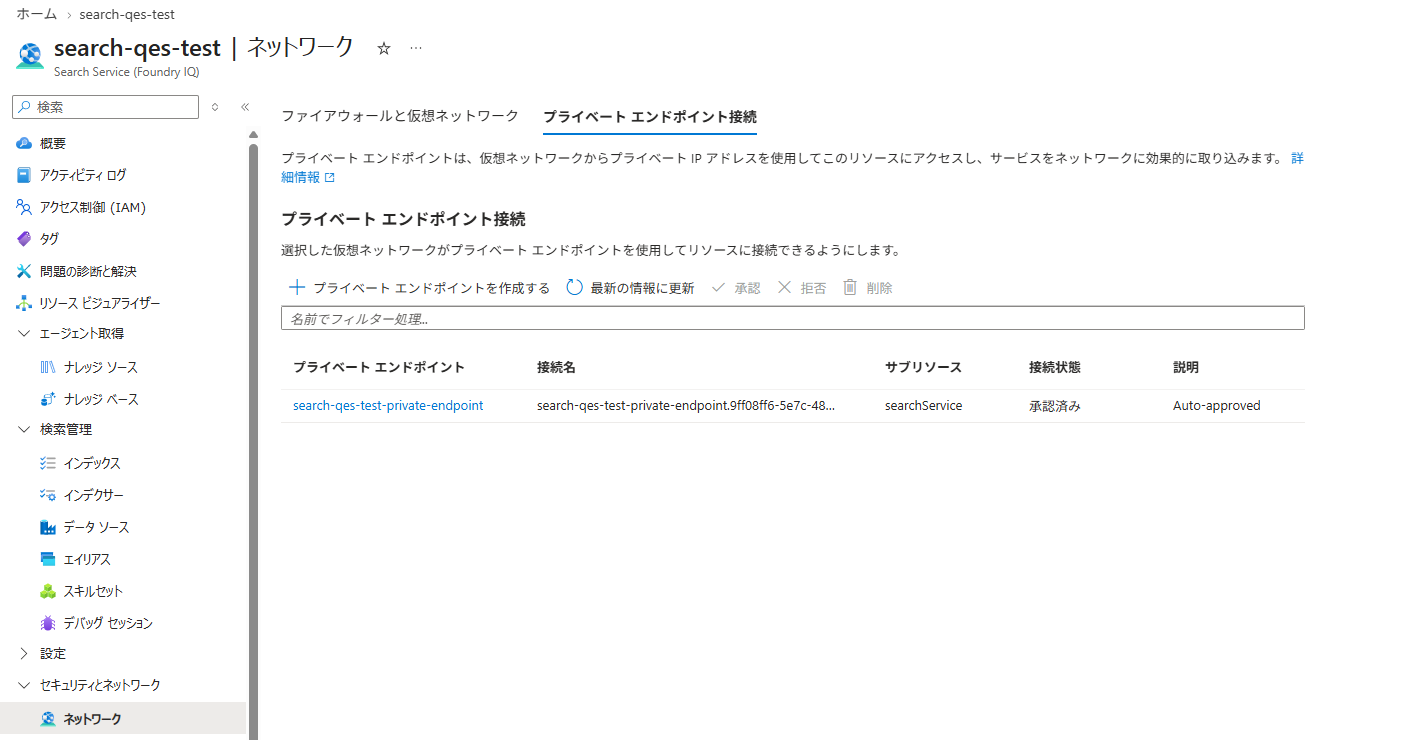Select the プライベート エンドポイント接続 tab
This screenshot has height=740, width=1421.
650,117
